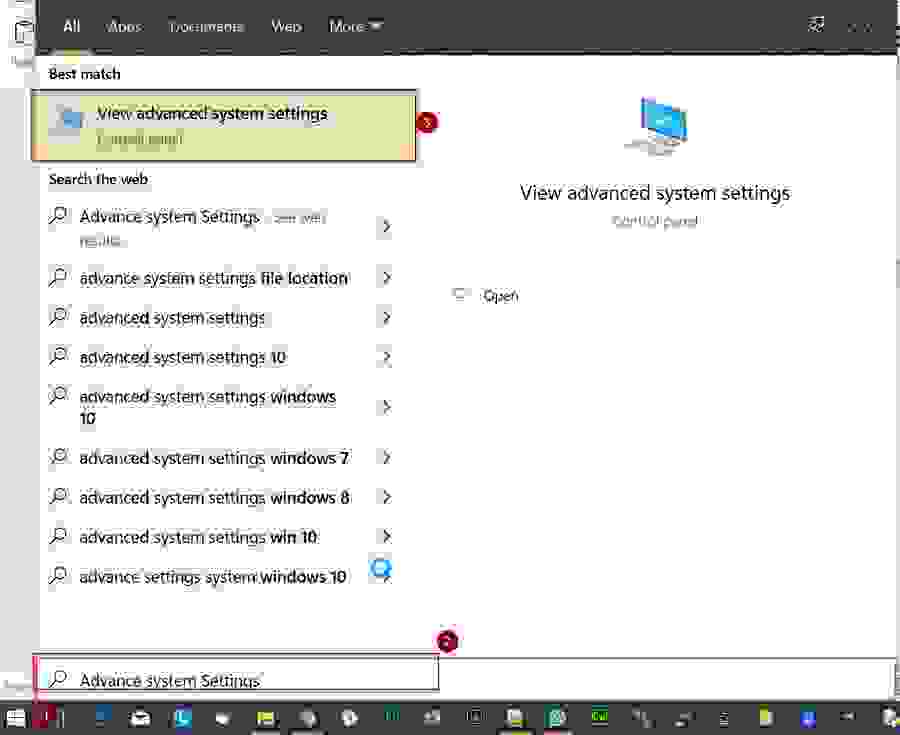Click the settings gear icon at the top right
Screen dimensions: 900x735
pyautogui.click(x=816, y=23)
